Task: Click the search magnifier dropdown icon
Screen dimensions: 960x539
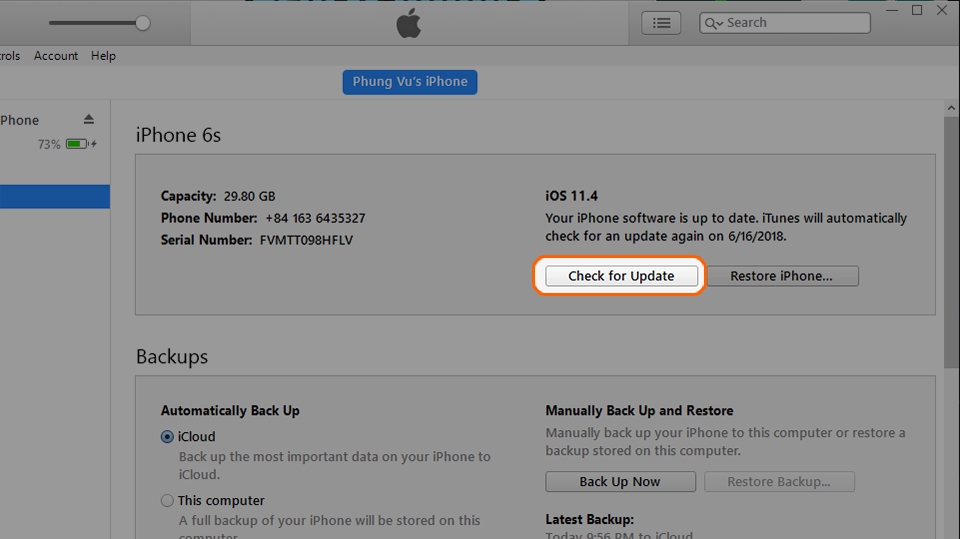Action: click(x=713, y=23)
